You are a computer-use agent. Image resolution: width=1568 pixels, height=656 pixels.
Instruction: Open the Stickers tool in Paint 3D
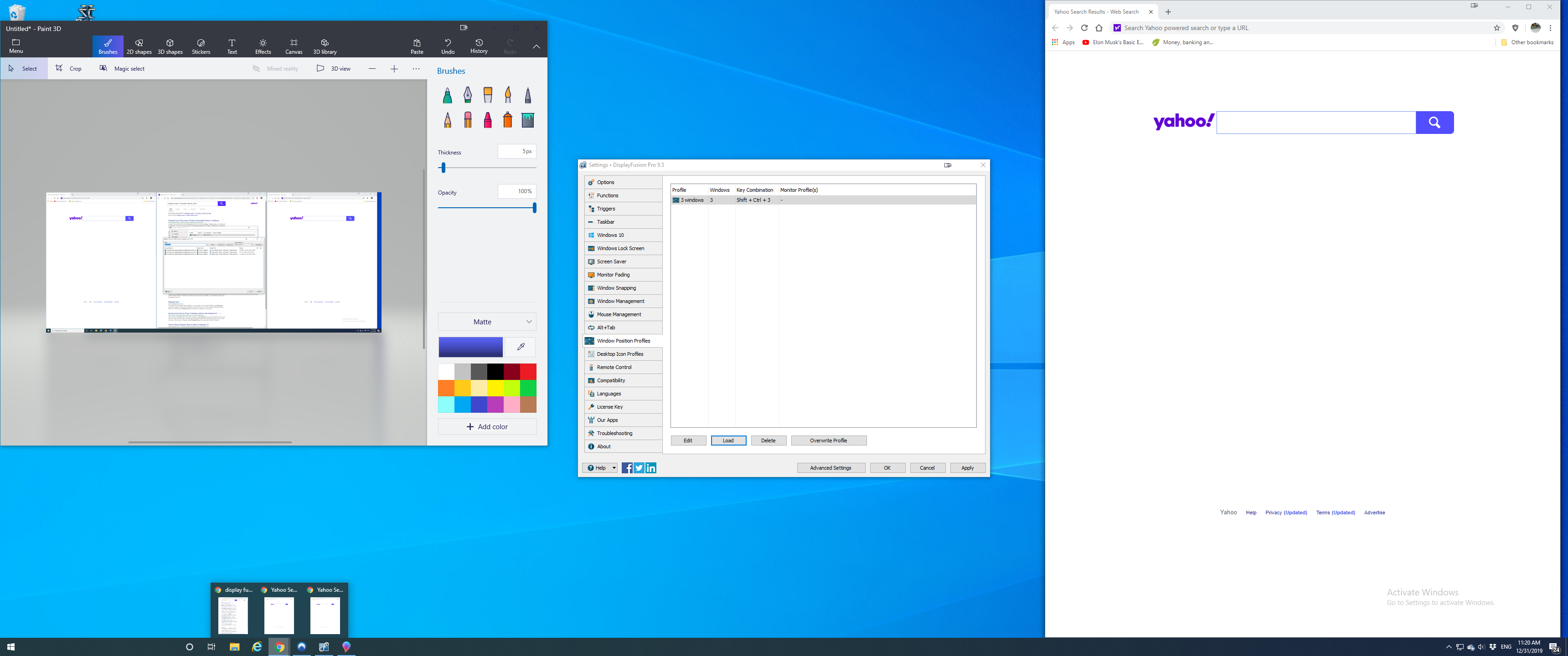click(x=201, y=46)
